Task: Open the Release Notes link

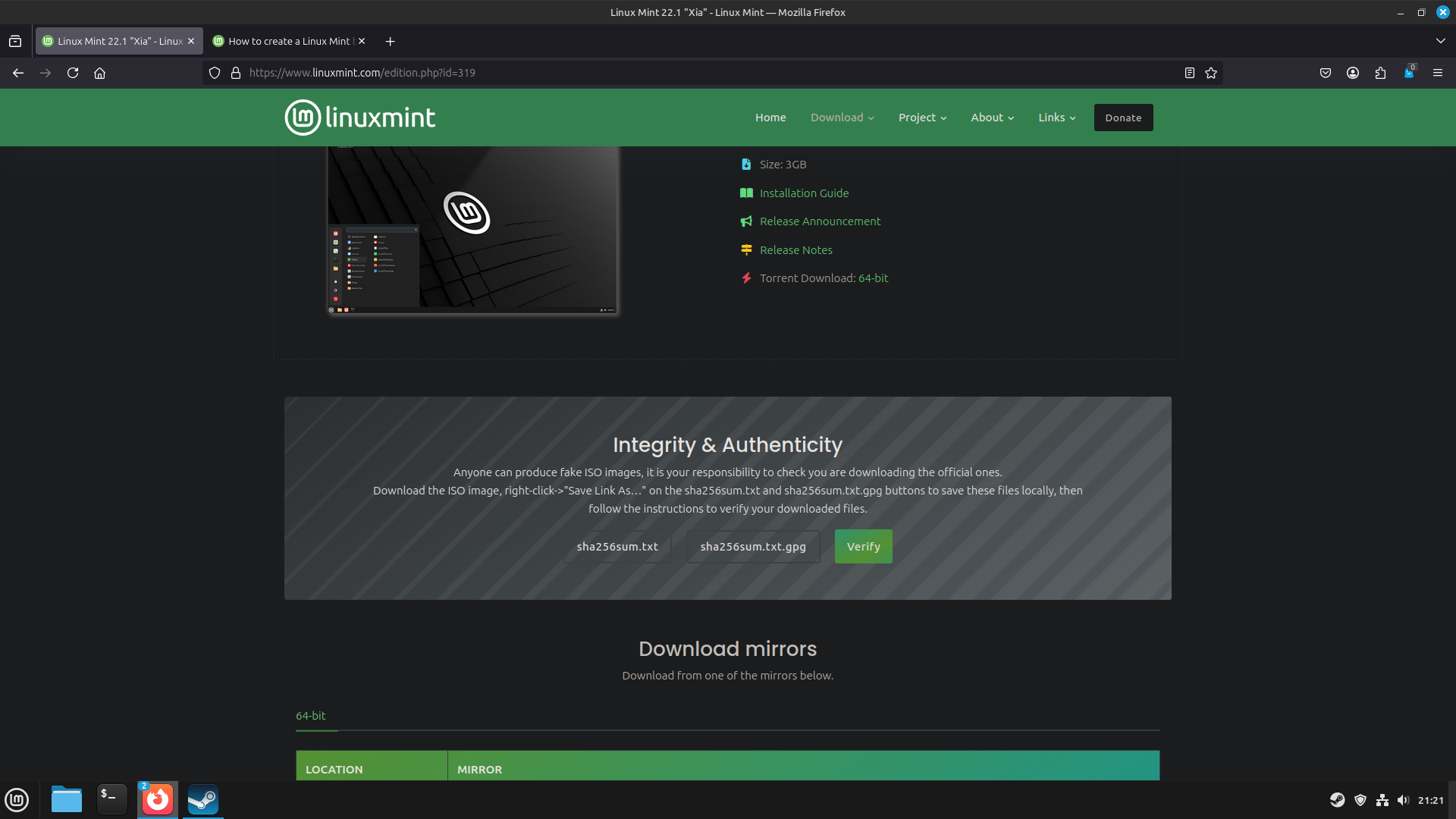Action: [x=795, y=250]
